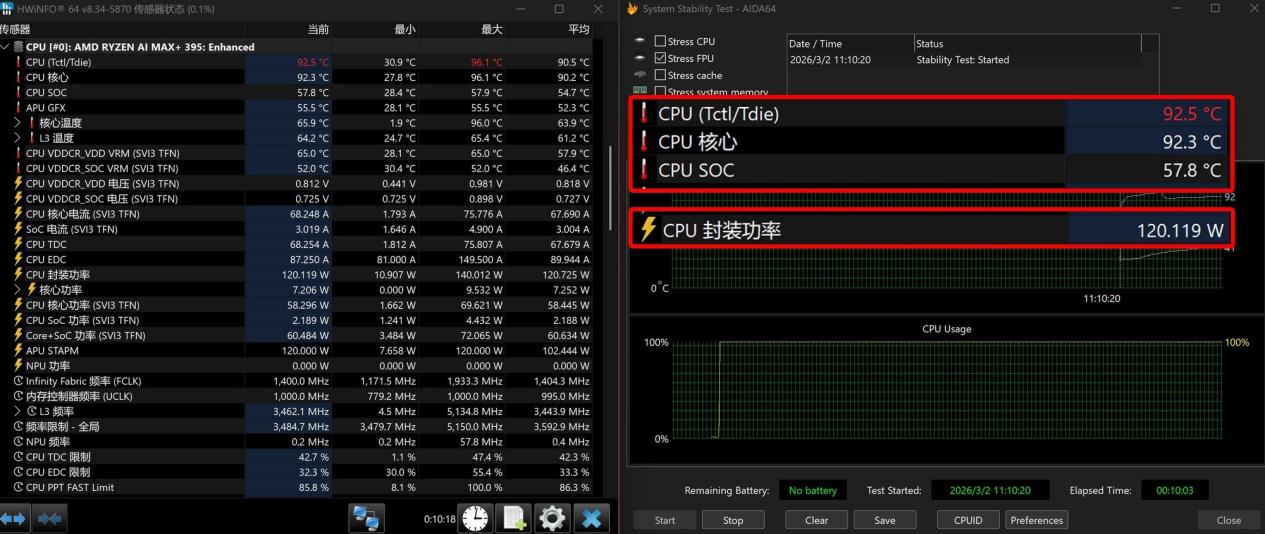
Task: Uncheck the Stress FPU checkbox
Action: click(660, 59)
